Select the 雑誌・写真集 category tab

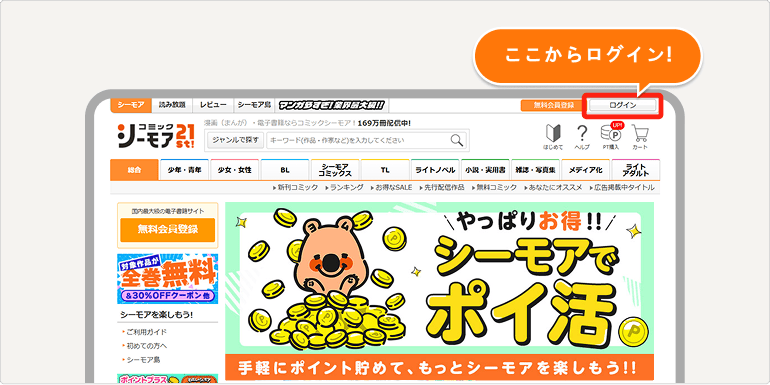click(535, 170)
